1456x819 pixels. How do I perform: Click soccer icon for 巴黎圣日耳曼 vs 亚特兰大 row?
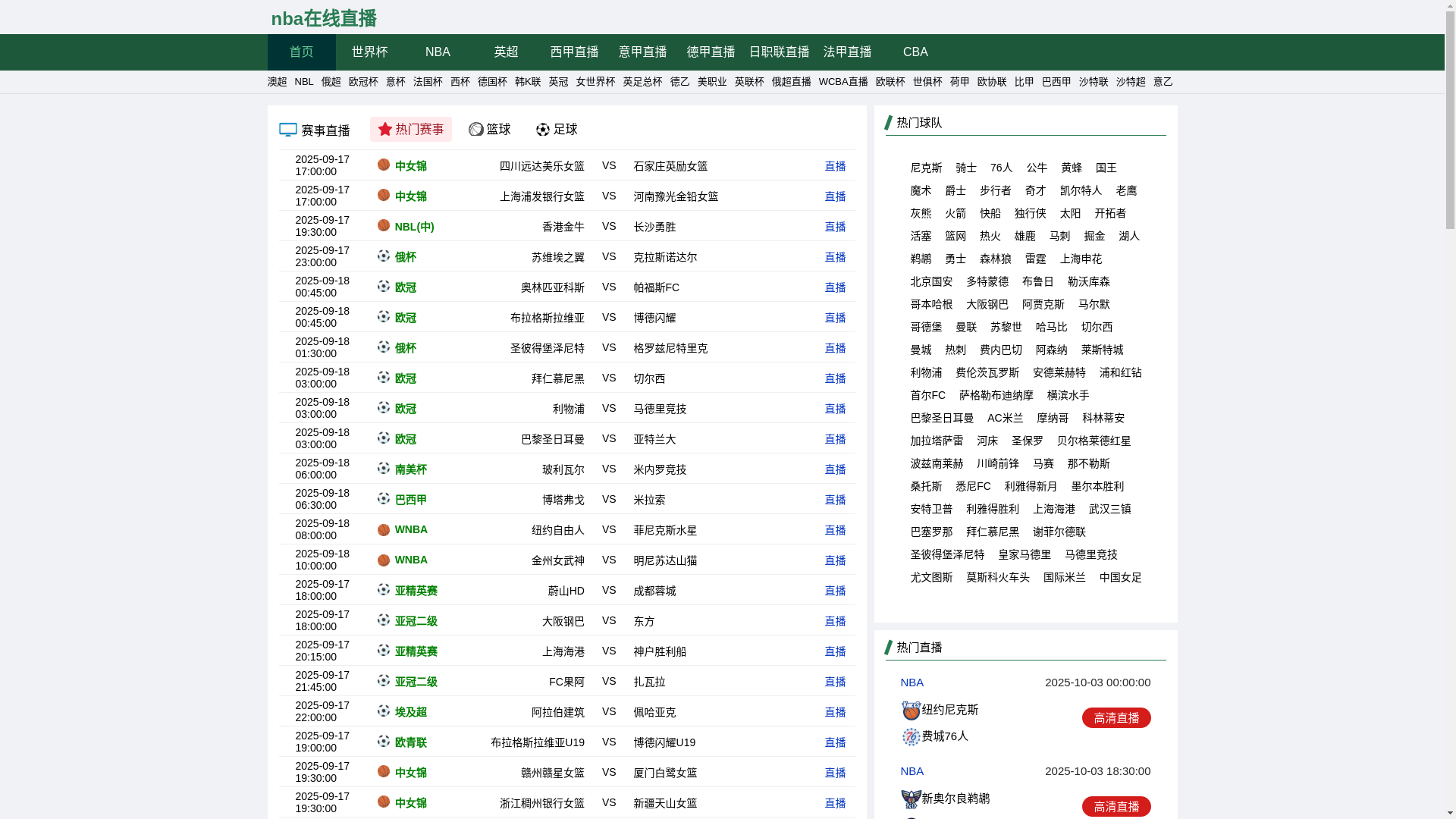[384, 438]
